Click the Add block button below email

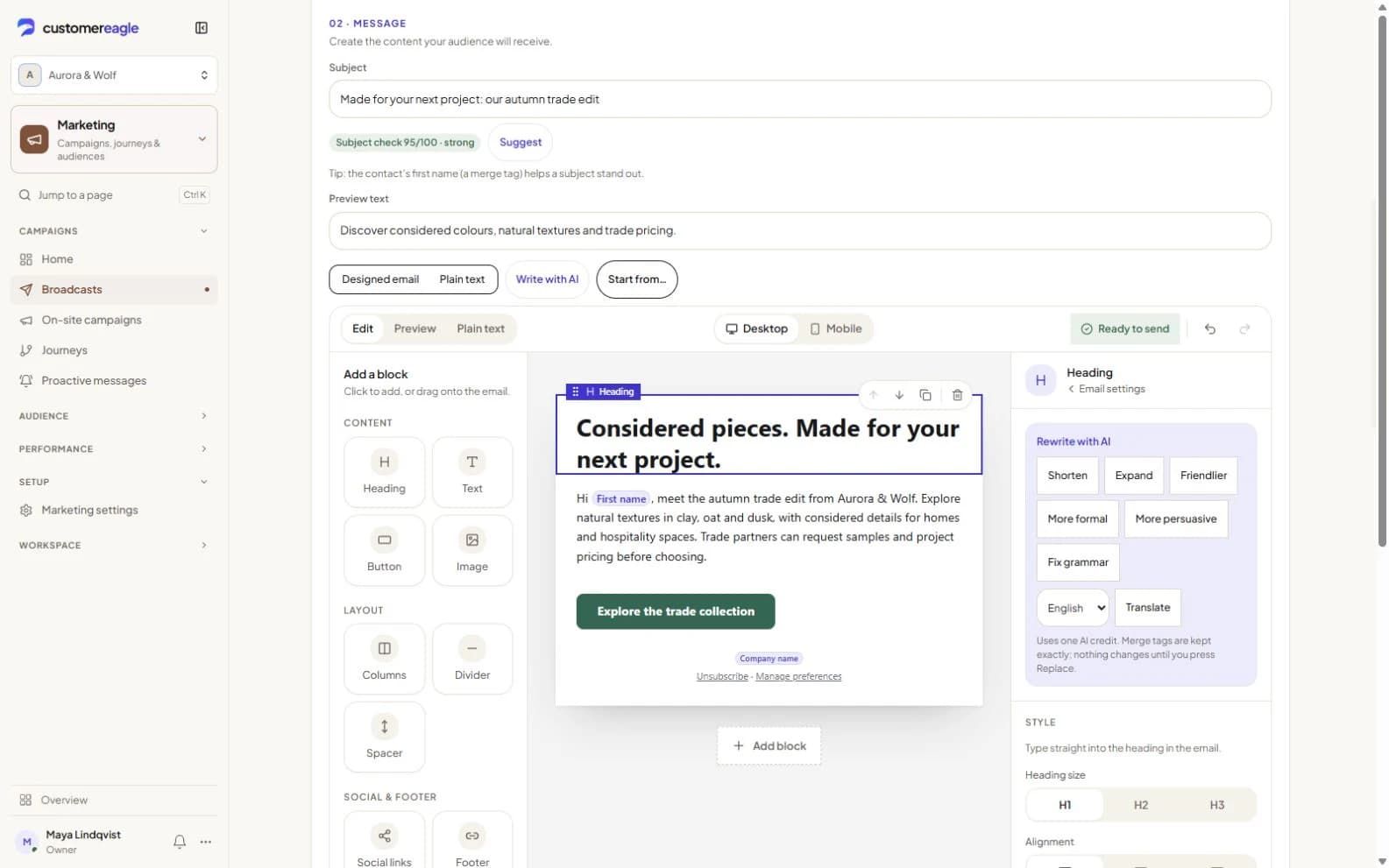tap(769, 746)
